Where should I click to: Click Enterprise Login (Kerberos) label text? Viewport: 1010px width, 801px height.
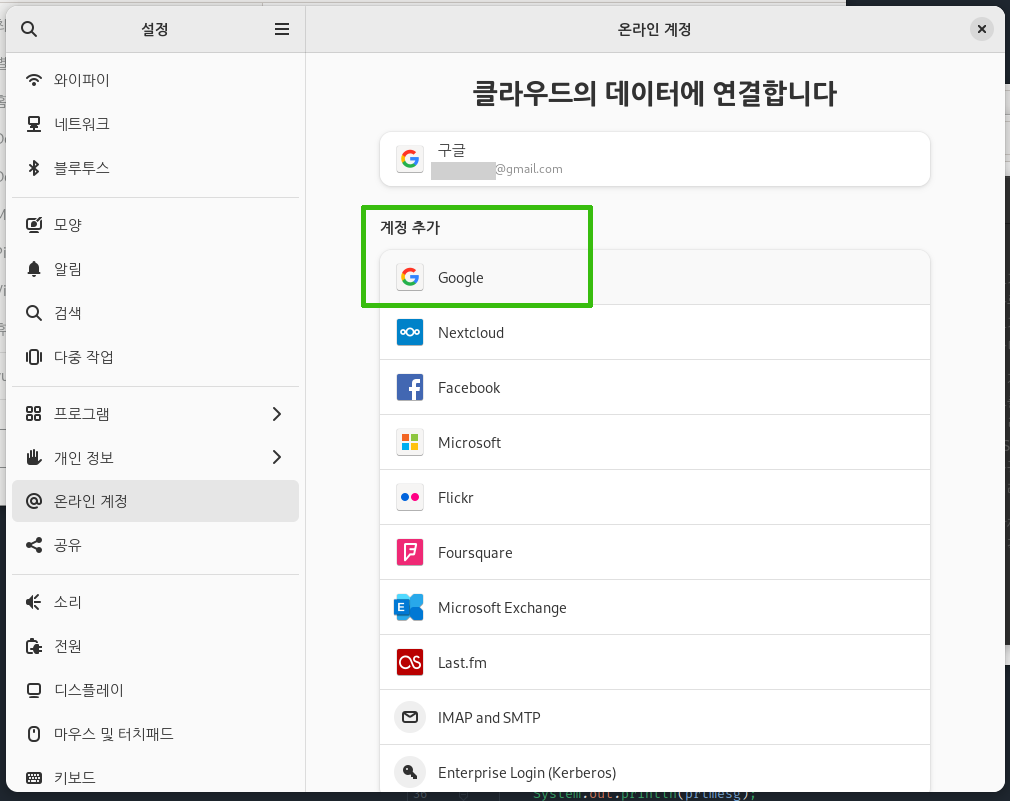pyautogui.click(x=527, y=773)
